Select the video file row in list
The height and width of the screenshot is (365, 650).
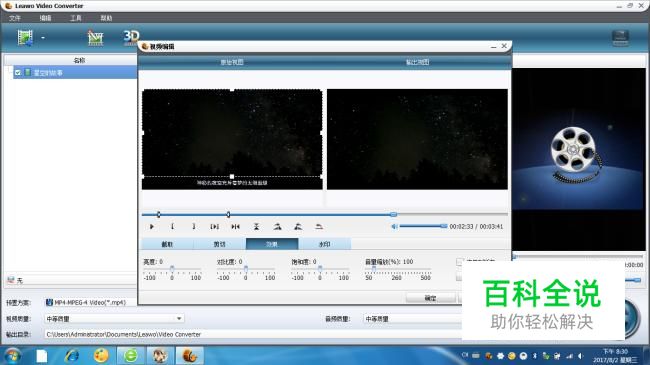point(75,73)
